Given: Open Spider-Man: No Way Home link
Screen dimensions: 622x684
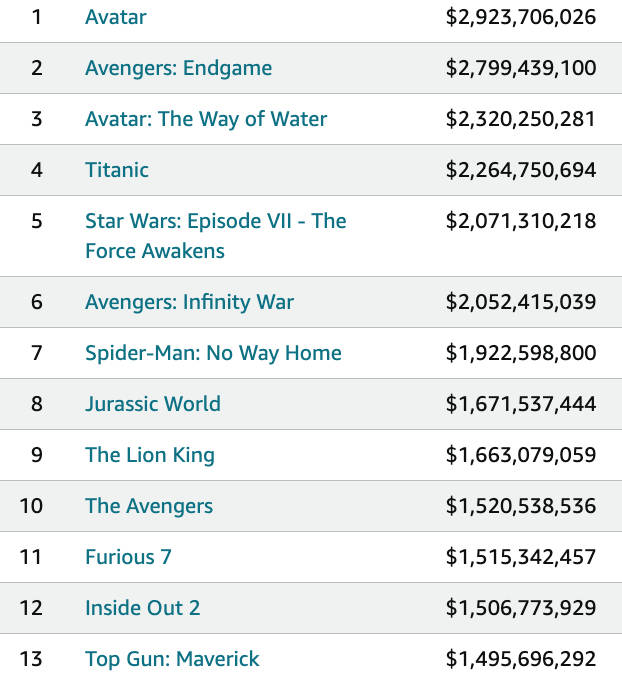Looking at the screenshot, I should [213, 353].
